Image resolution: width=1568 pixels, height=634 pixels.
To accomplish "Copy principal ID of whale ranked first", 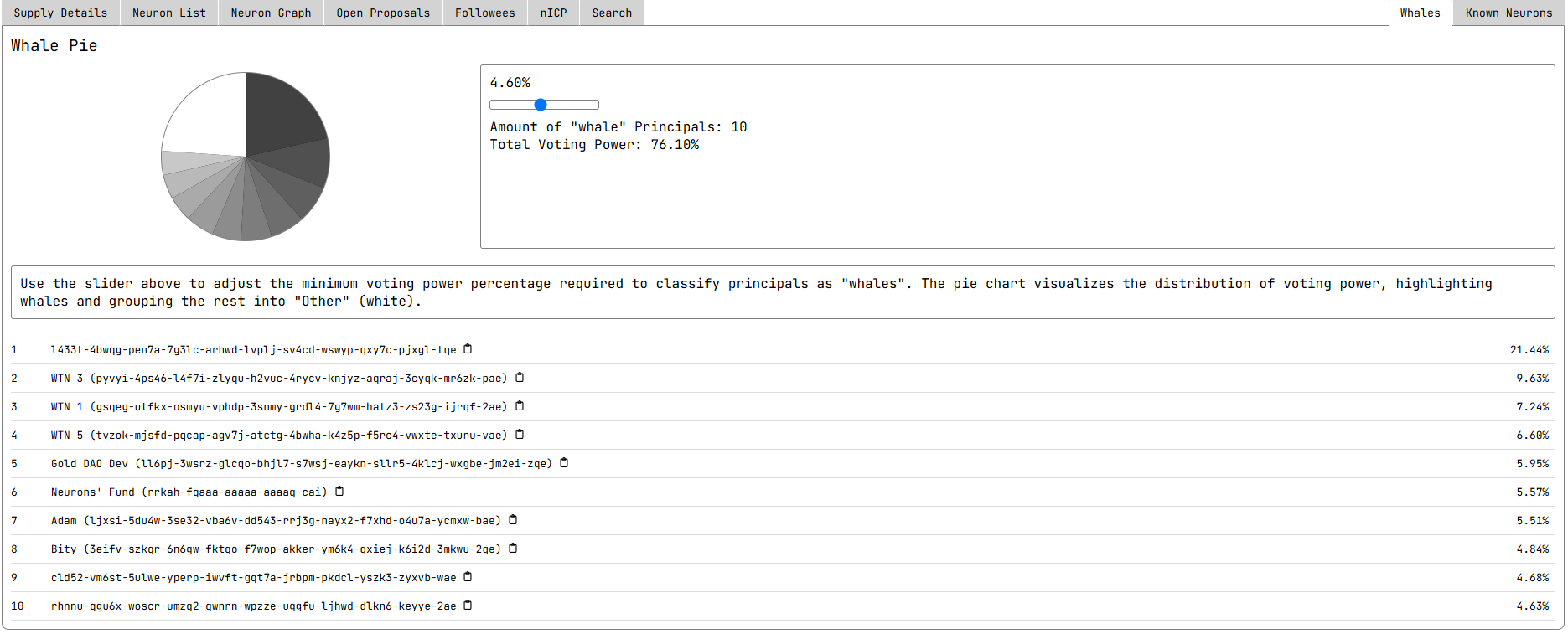I will point(468,349).
